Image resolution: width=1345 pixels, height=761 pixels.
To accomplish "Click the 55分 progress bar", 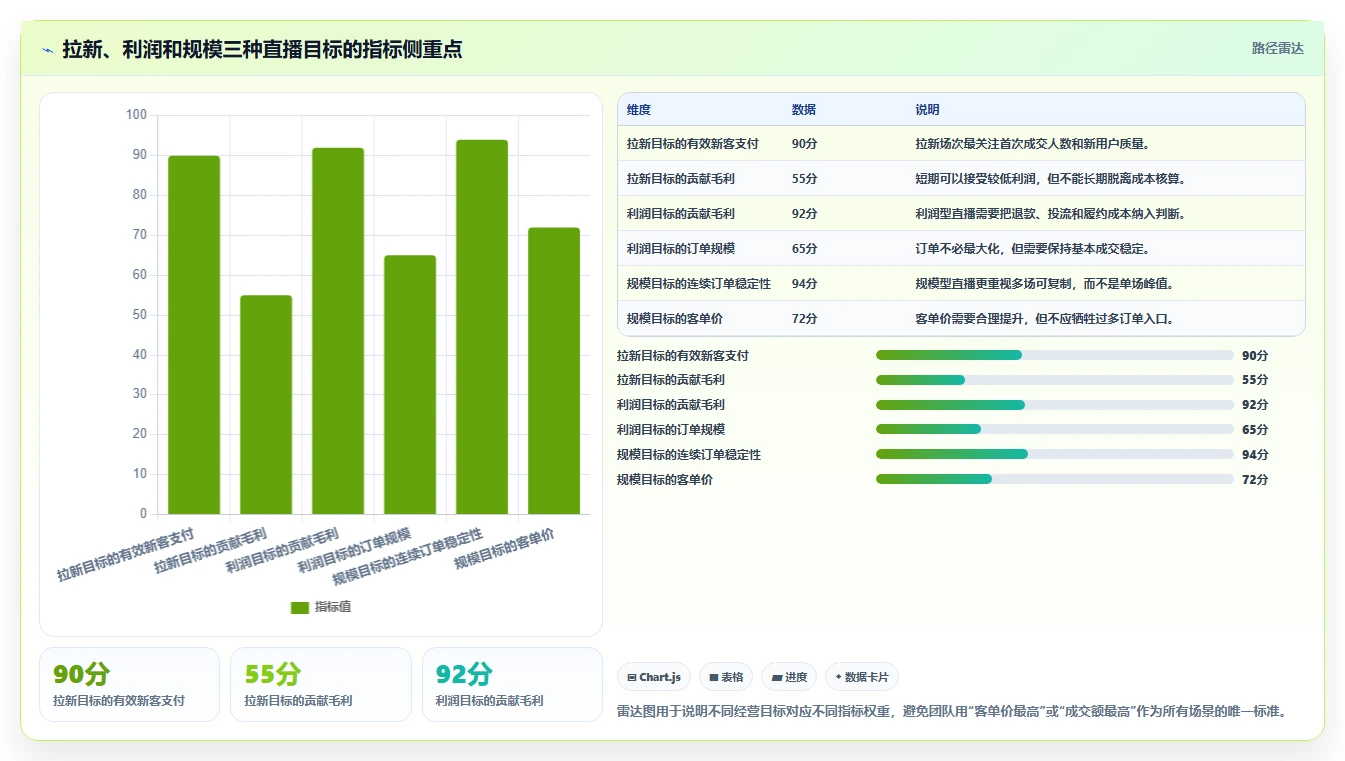I will 1055,380.
